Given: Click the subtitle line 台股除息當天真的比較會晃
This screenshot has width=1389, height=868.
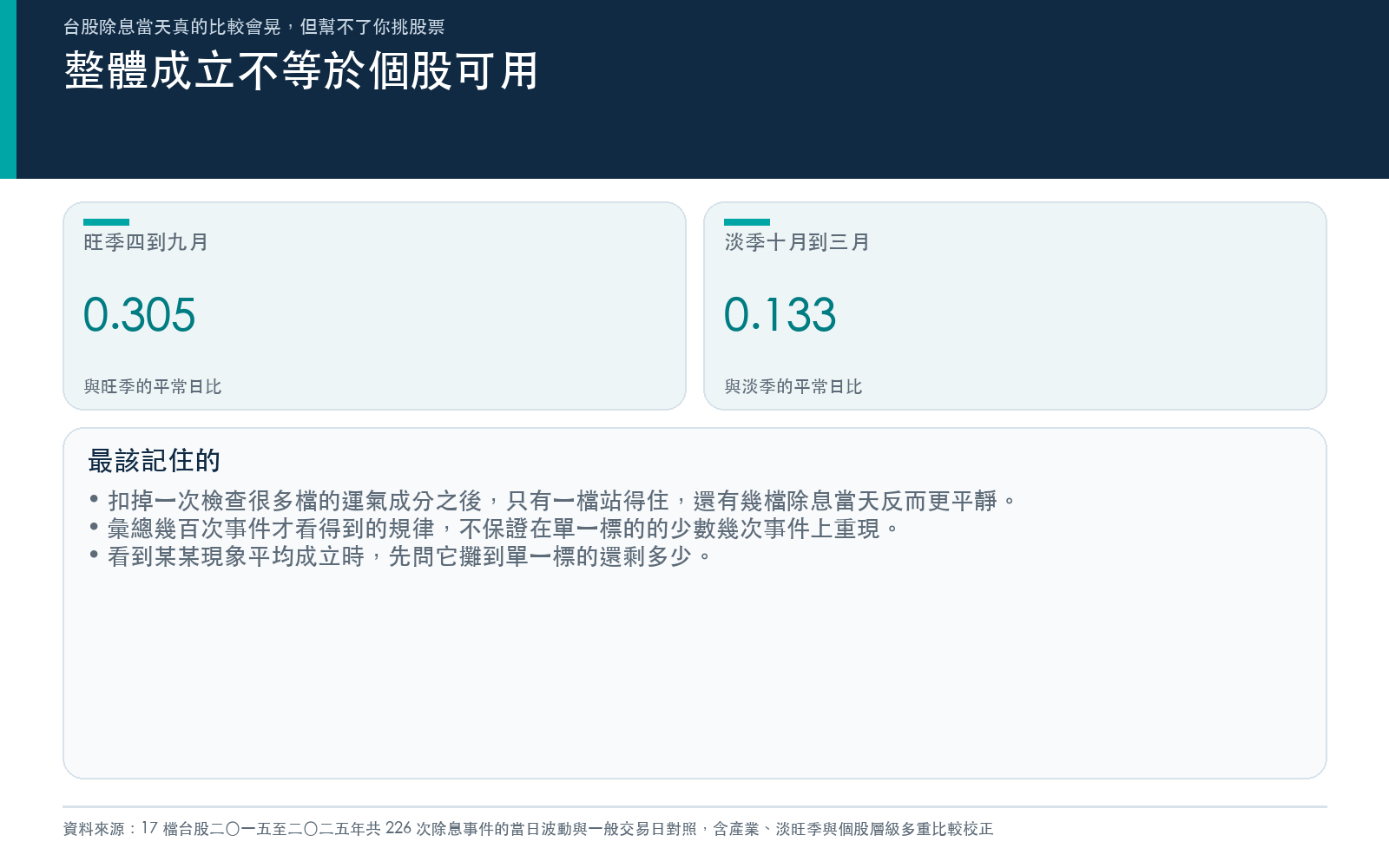Looking at the screenshot, I should click(x=253, y=27).
